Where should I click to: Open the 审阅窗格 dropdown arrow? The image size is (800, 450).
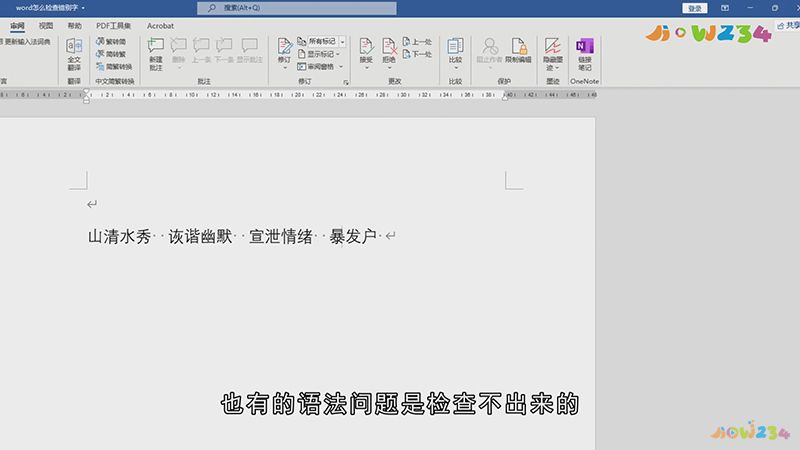(x=341, y=67)
